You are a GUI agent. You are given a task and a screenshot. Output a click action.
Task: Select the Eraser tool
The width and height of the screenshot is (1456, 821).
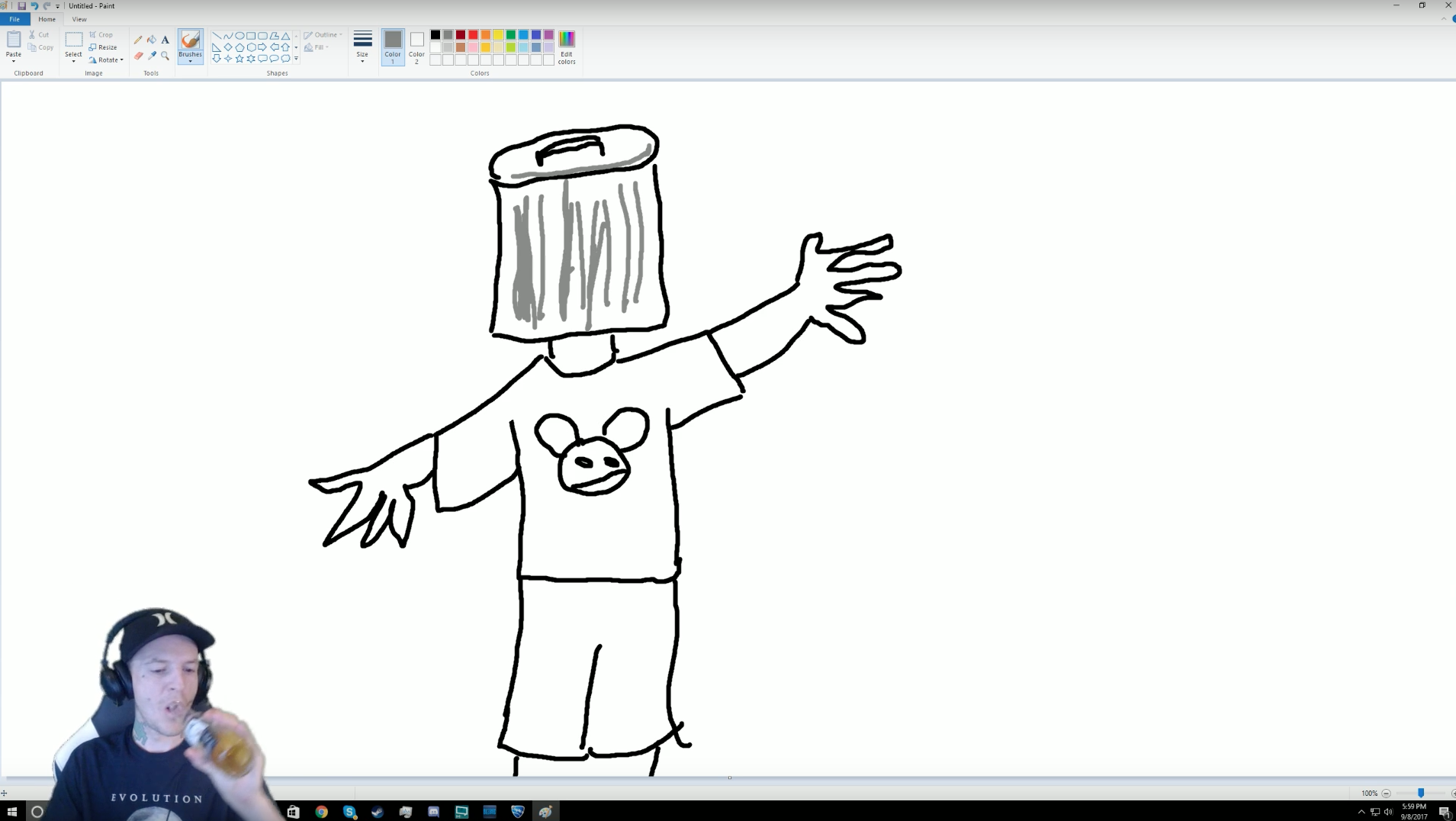click(x=138, y=56)
